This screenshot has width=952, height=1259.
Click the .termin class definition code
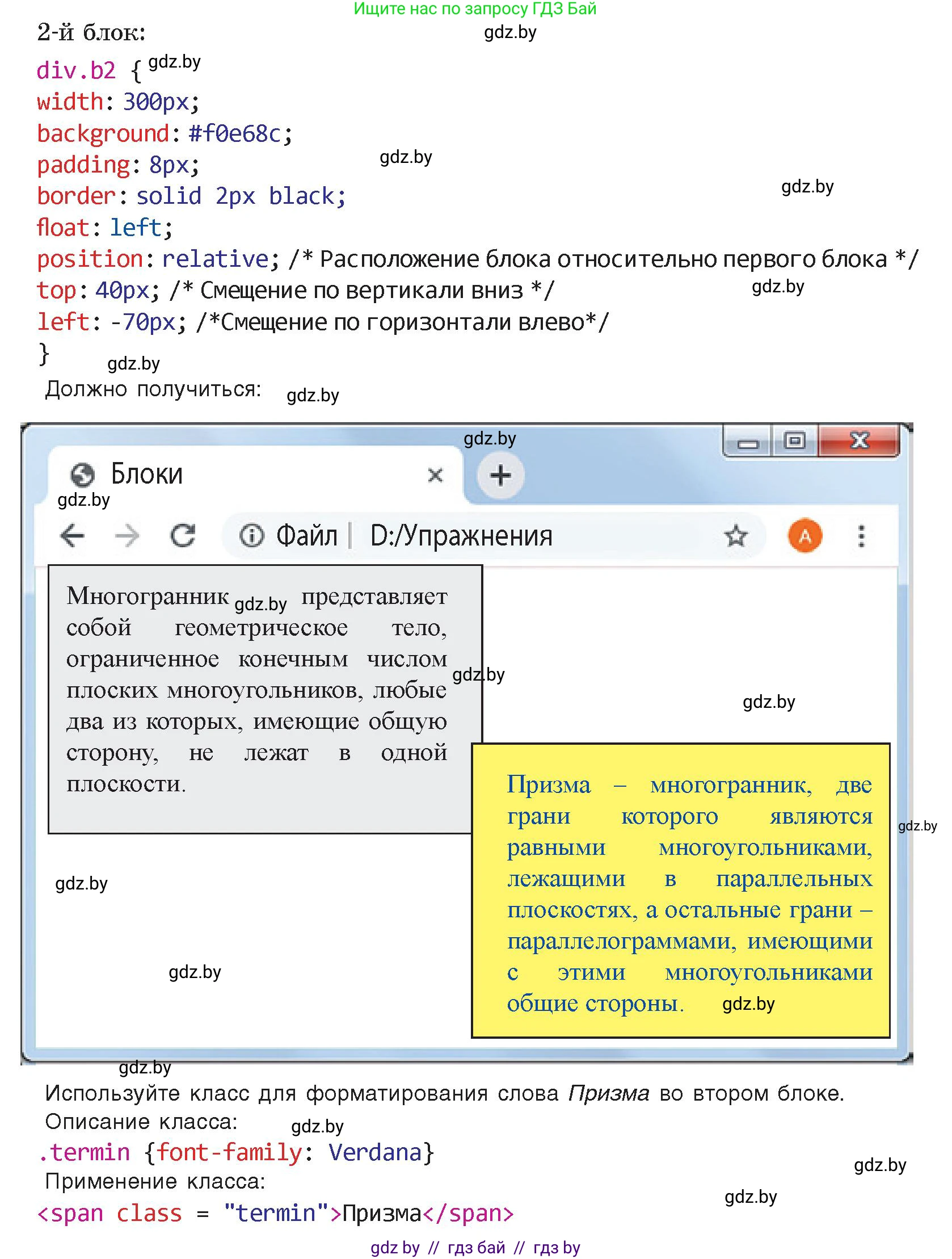point(236,1151)
